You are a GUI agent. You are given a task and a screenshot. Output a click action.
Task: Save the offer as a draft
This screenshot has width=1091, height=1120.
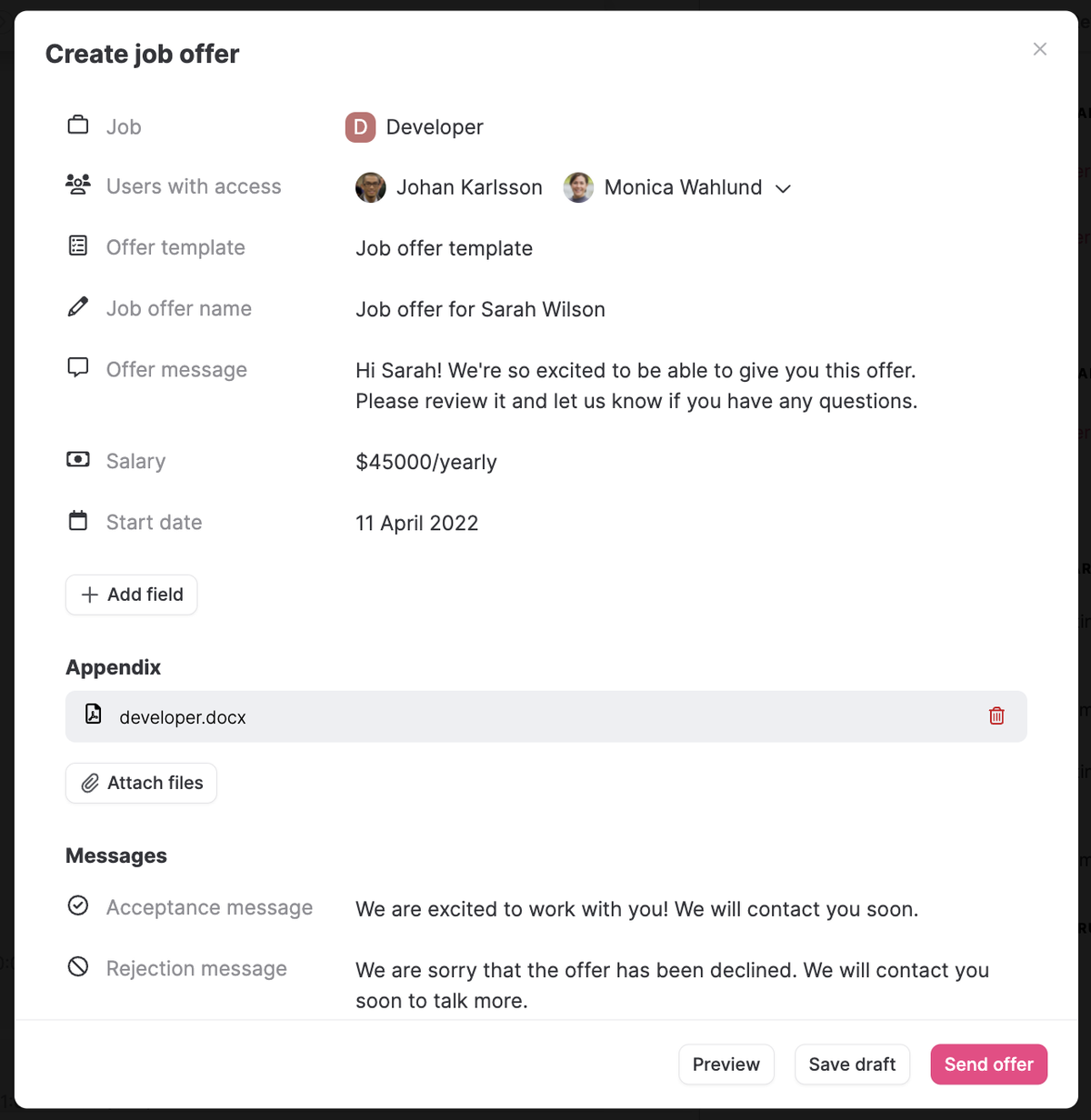pos(852,1065)
